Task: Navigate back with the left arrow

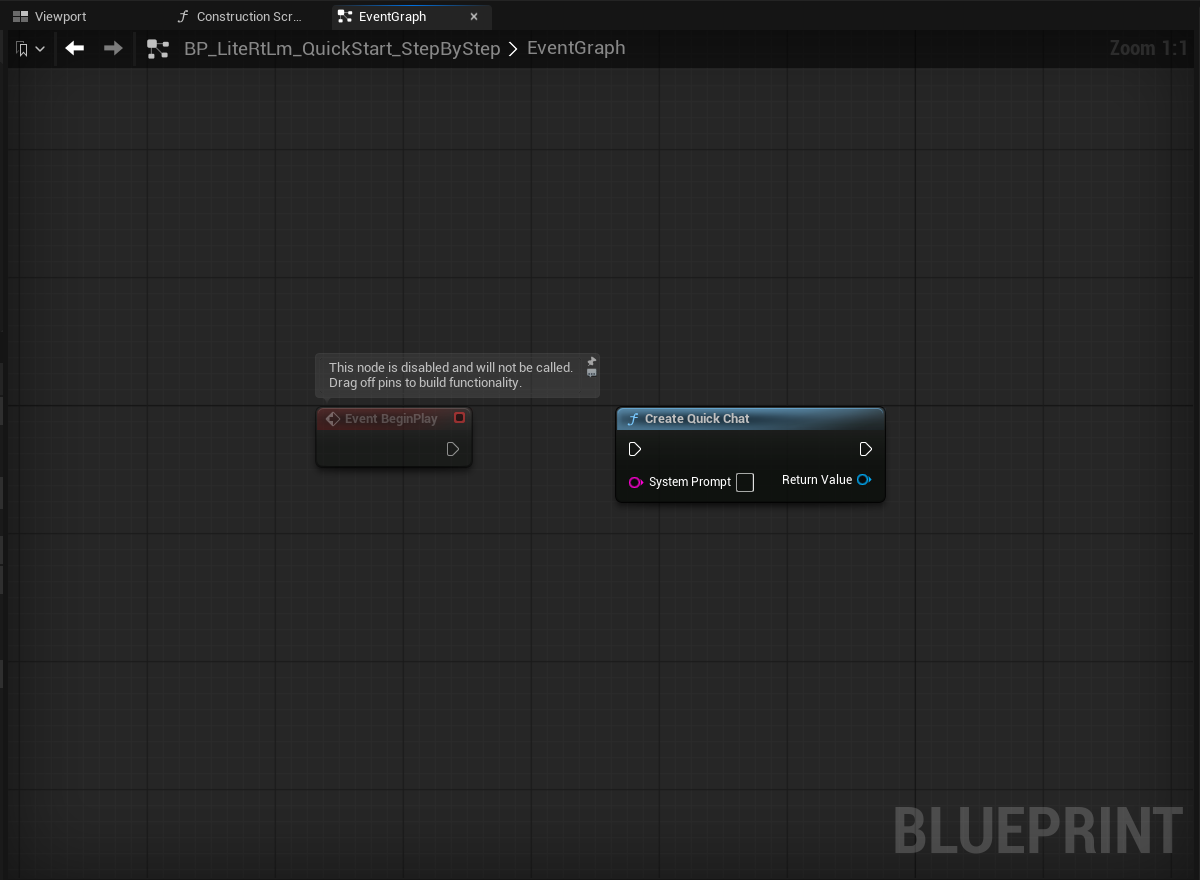Action: [x=75, y=48]
